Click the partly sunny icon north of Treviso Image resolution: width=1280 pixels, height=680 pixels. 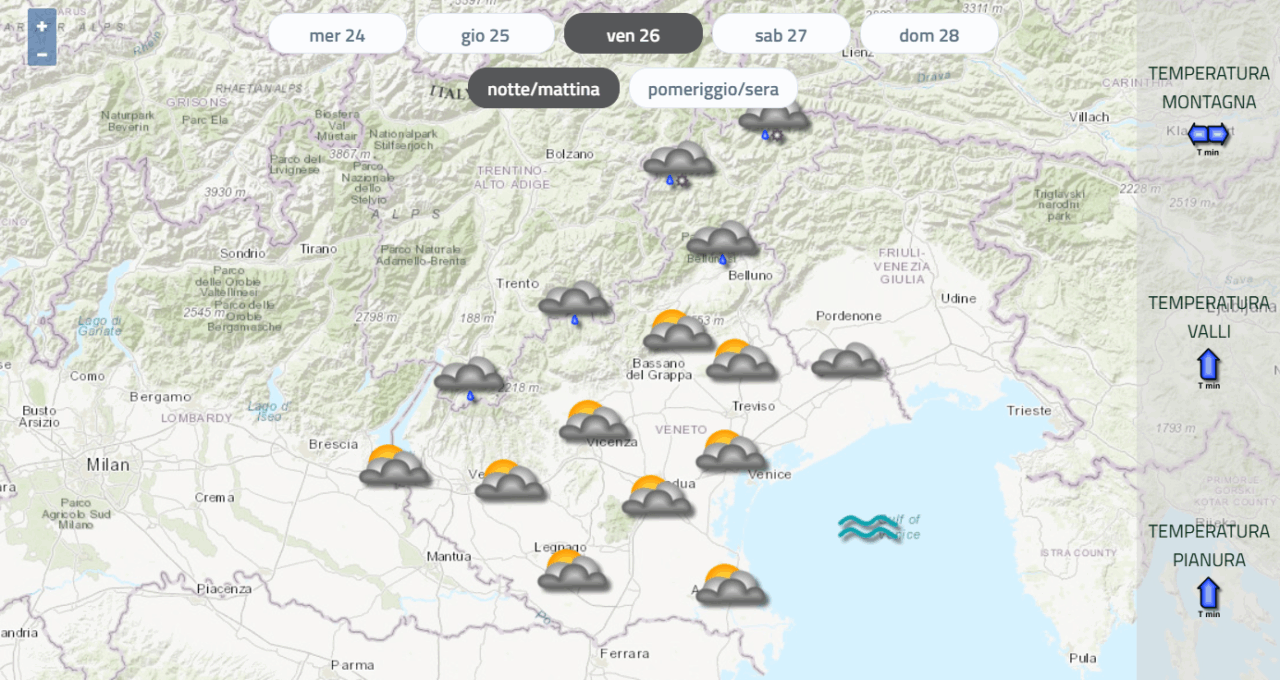tap(742, 360)
